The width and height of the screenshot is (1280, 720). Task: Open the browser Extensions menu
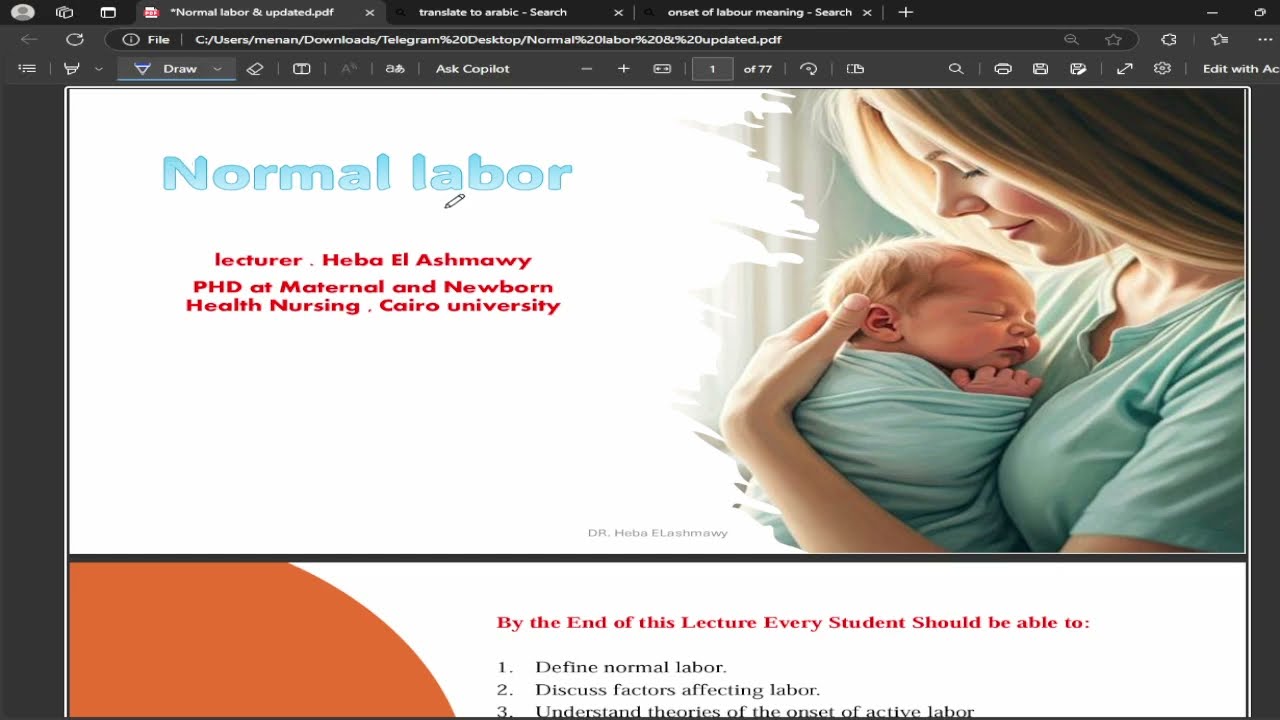(1169, 40)
